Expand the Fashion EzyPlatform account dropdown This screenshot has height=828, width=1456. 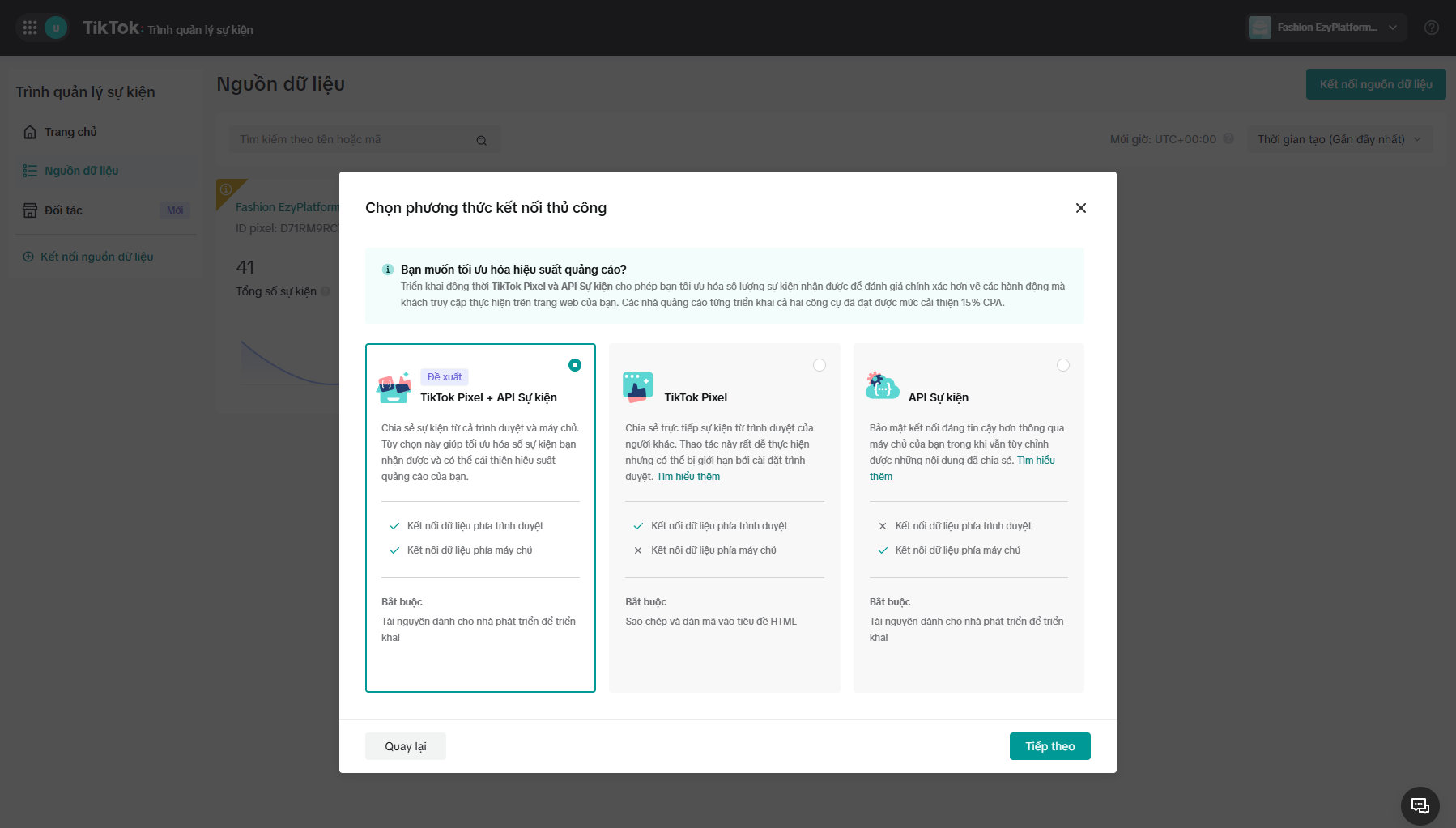pos(1393,28)
